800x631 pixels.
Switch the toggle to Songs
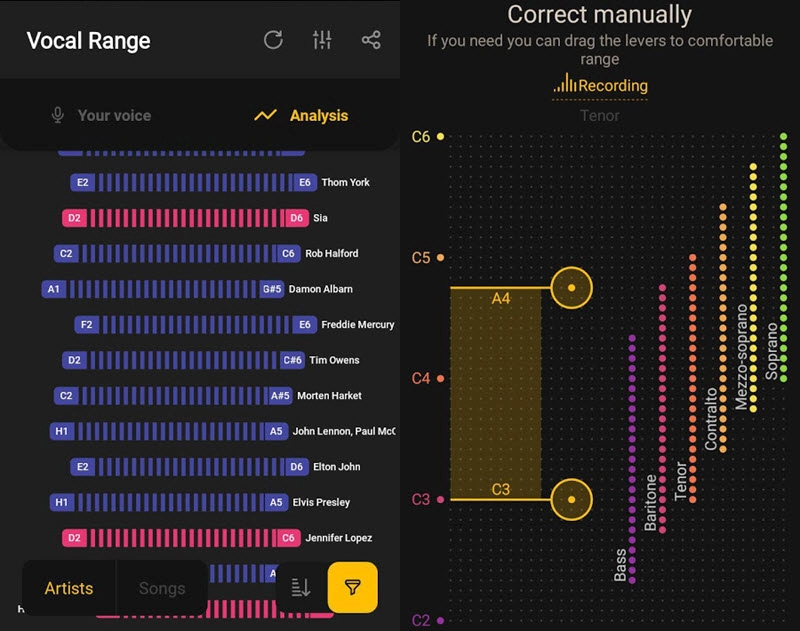[161, 589]
